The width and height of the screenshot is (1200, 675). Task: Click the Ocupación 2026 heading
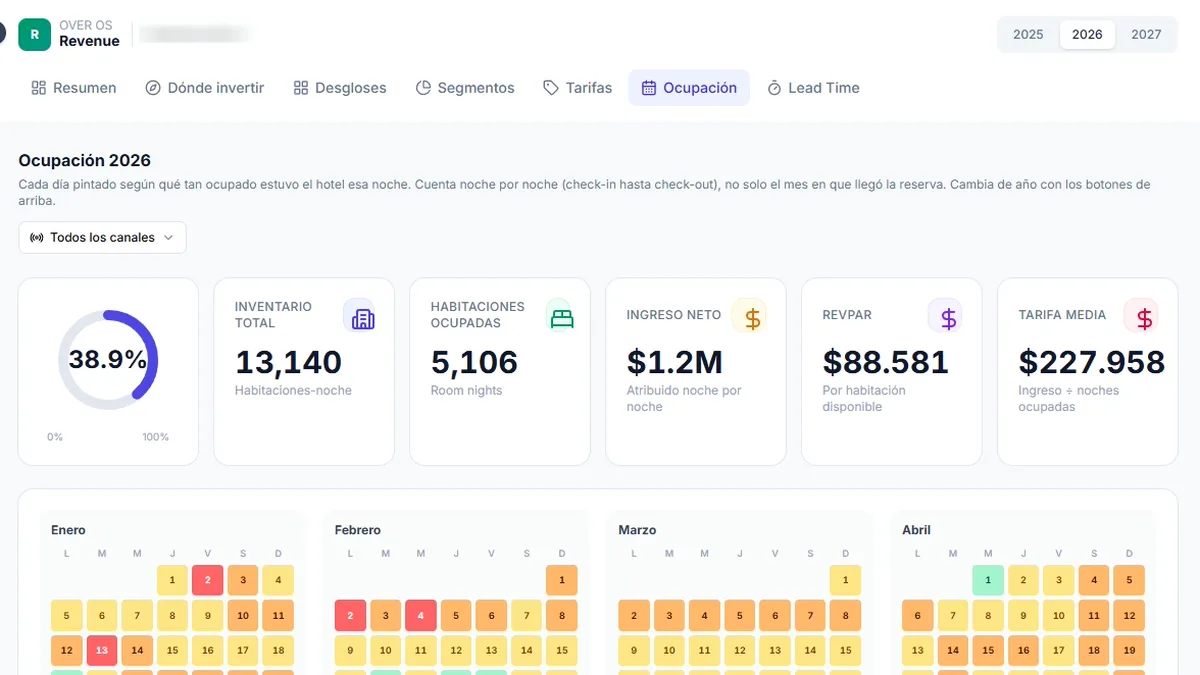pos(85,160)
